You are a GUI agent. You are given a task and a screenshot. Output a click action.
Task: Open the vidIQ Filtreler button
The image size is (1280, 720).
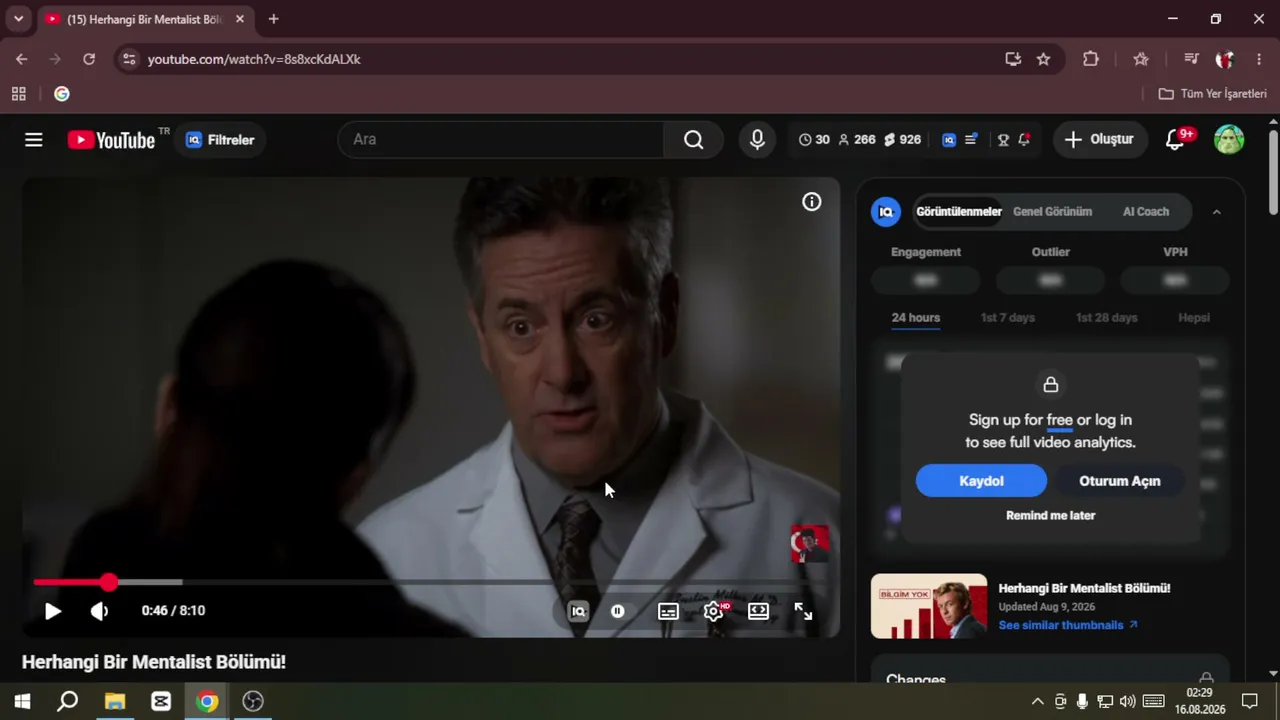click(220, 140)
